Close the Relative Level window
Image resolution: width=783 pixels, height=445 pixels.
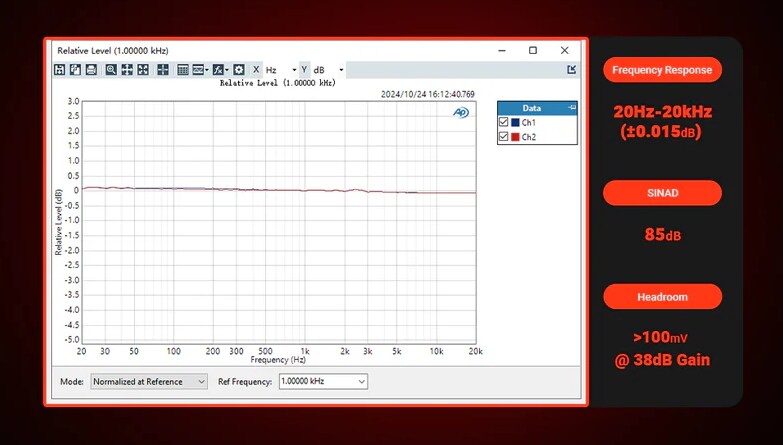(x=564, y=50)
